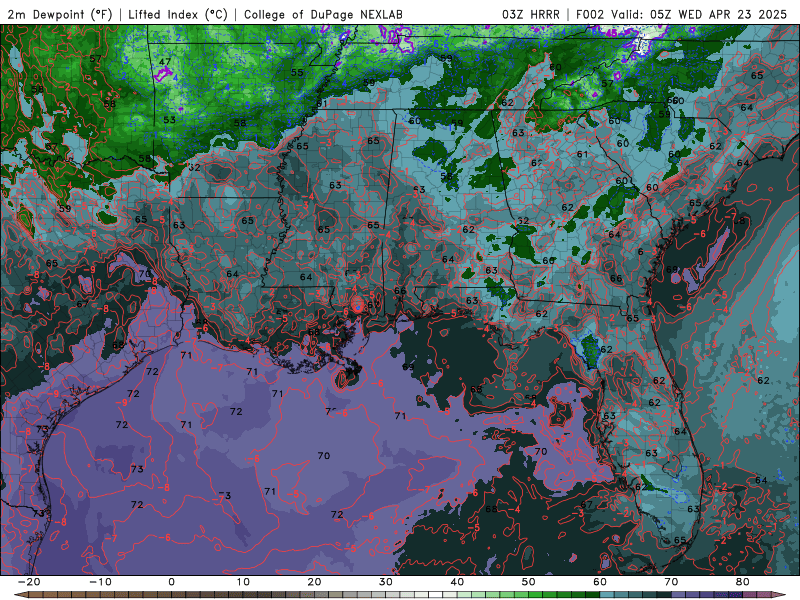
Task: Click the "-10" color scale label
Action: 100,582
